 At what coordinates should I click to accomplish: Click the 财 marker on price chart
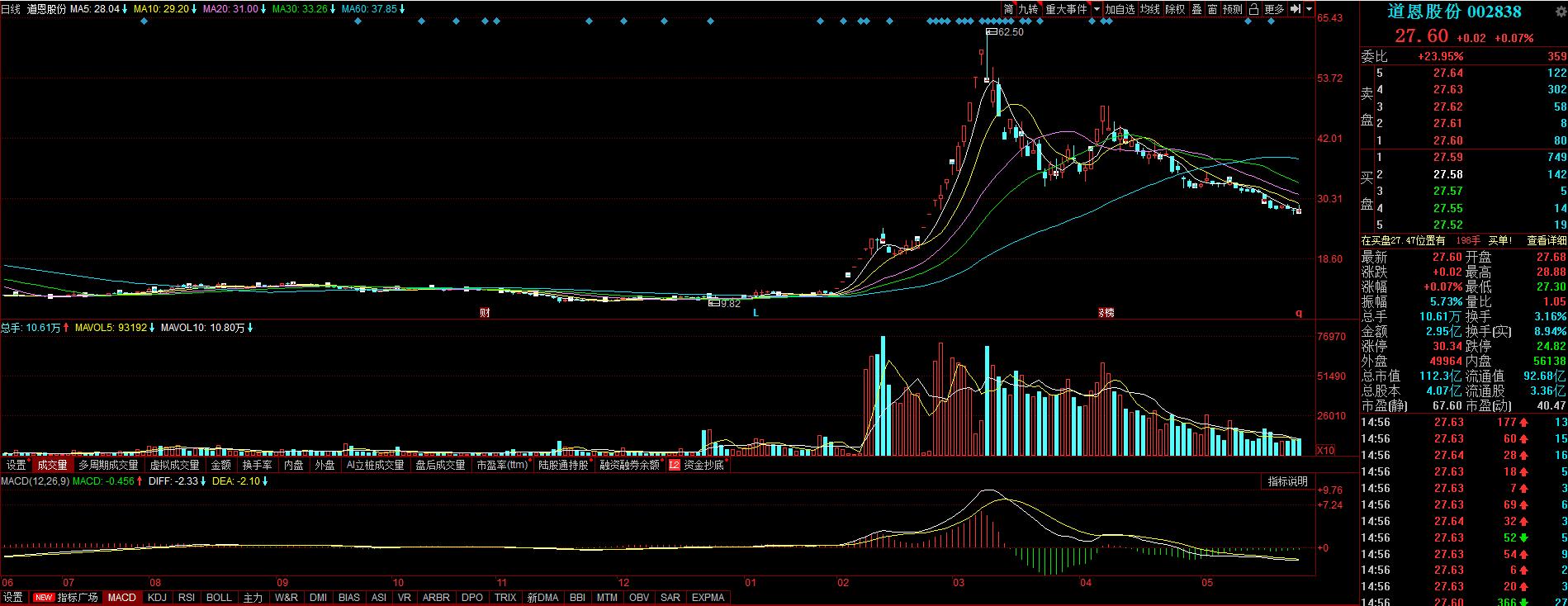click(x=485, y=313)
